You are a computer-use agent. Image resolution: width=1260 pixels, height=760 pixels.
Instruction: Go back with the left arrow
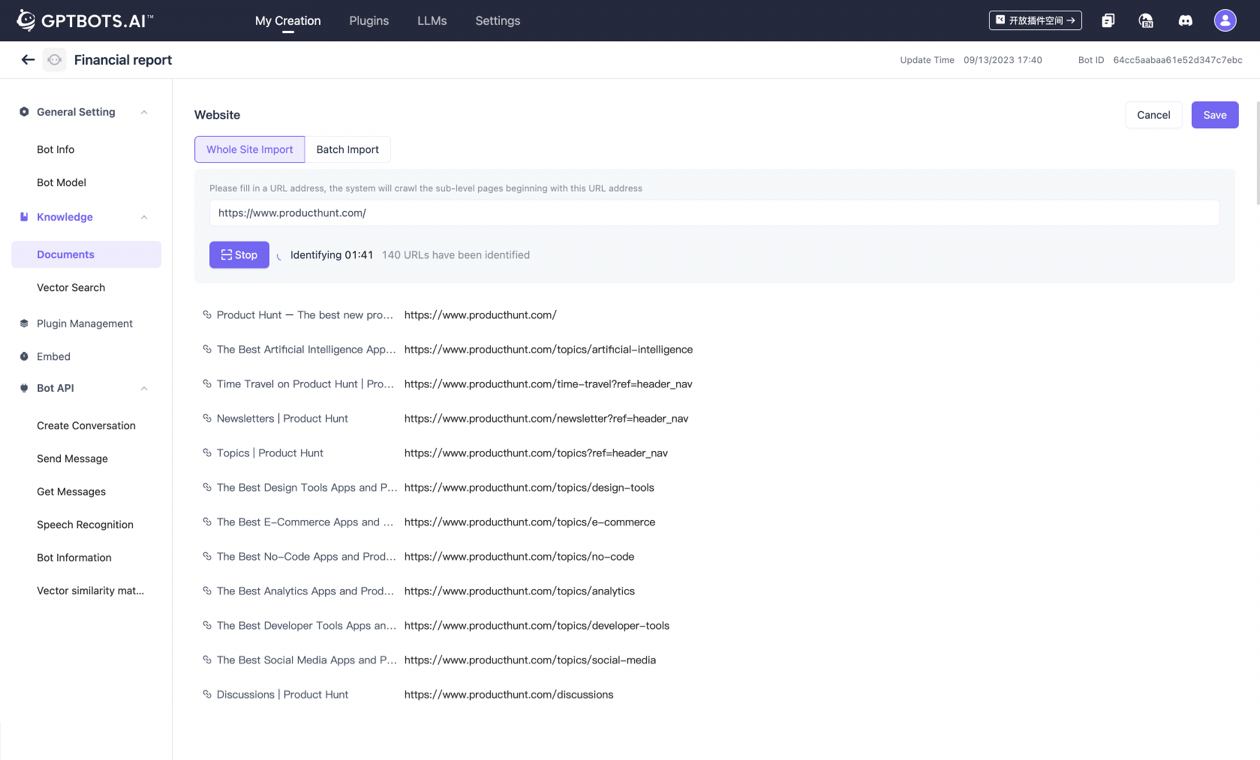click(x=28, y=60)
